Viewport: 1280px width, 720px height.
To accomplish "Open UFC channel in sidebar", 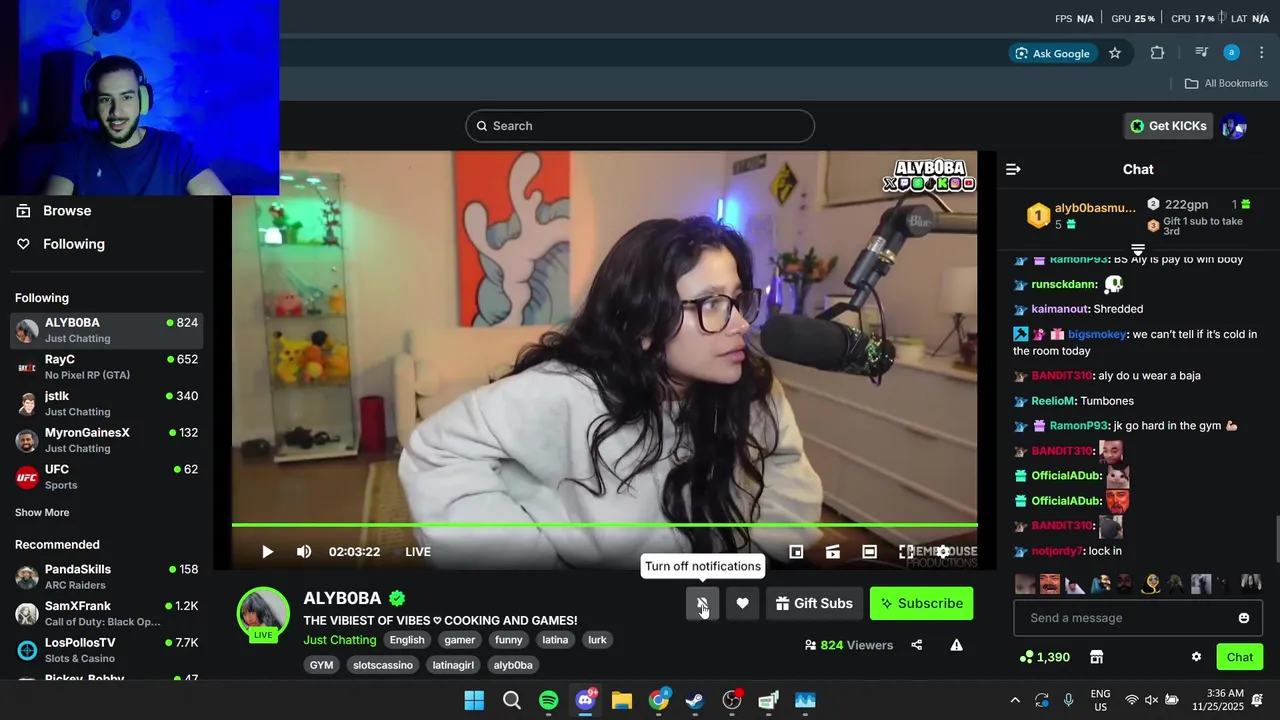I will (106, 477).
